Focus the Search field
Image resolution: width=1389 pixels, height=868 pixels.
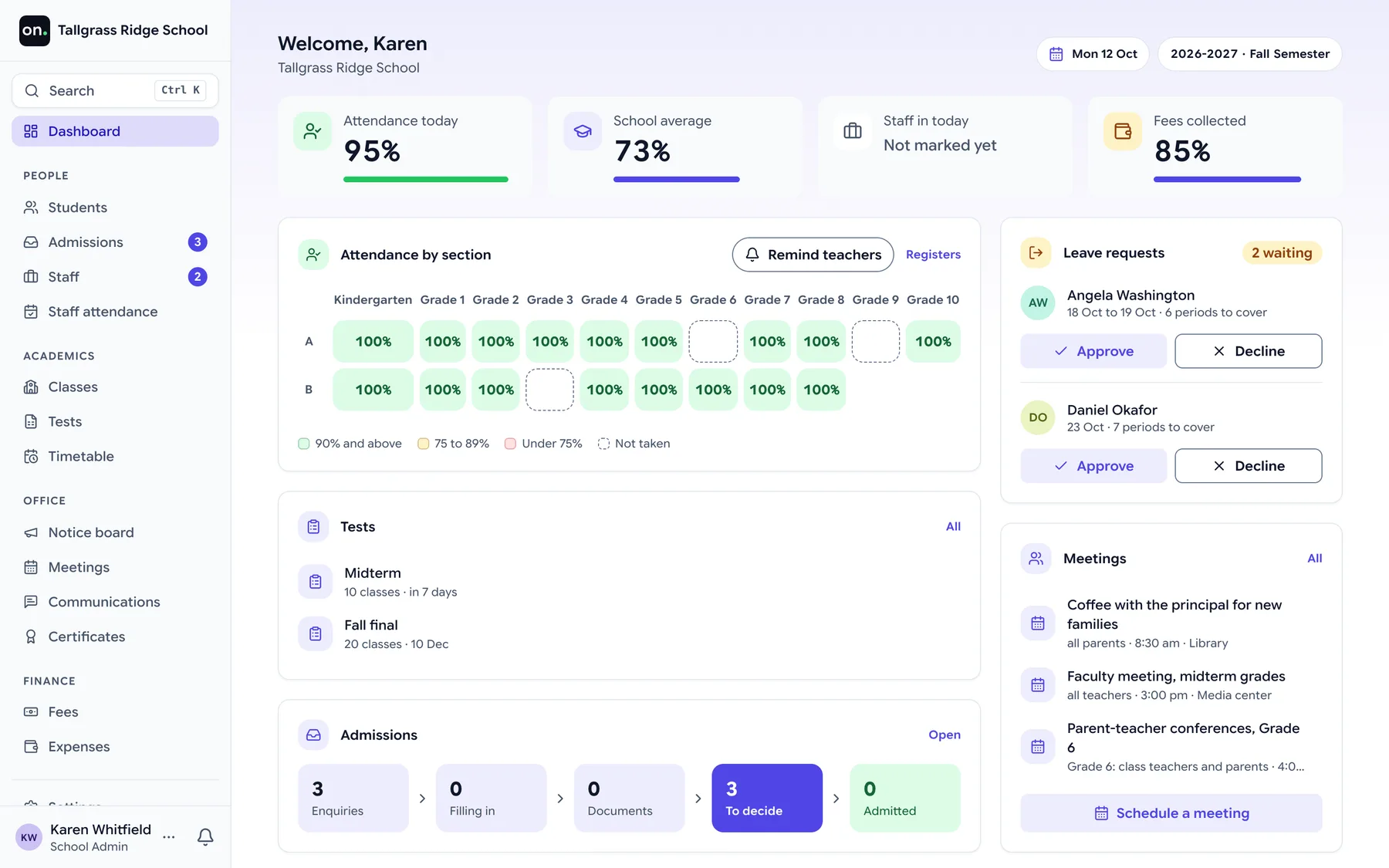pyautogui.click(x=115, y=91)
